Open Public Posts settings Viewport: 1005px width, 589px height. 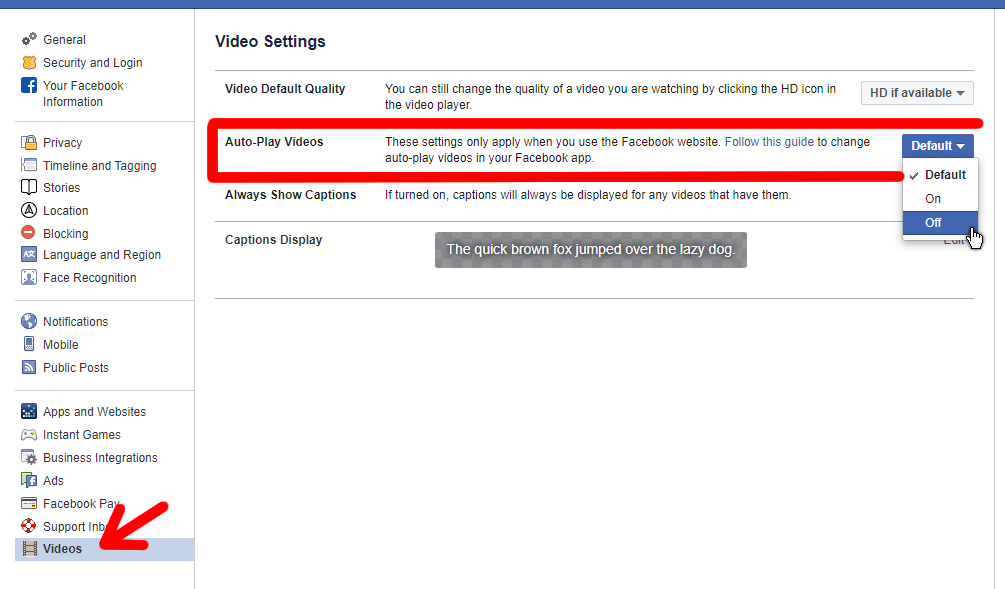[76, 368]
